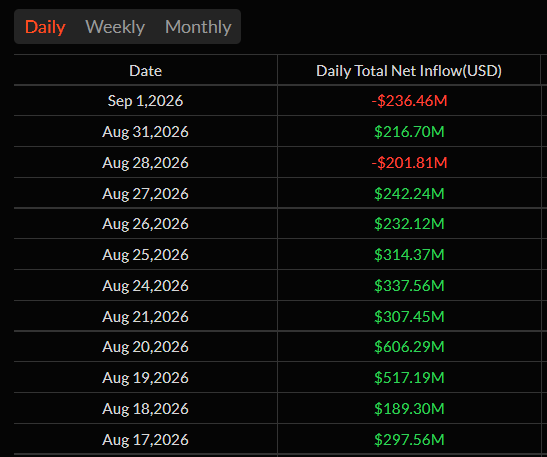The width and height of the screenshot is (547, 457).
Task: Select the Aug 28,2026 date cell
Action: click(x=145, y=163)
